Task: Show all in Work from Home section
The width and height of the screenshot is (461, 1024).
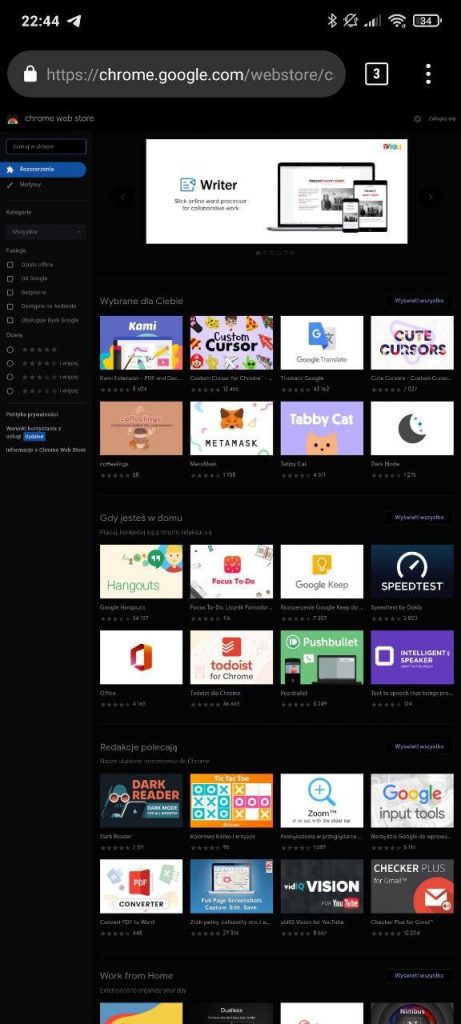Action: 419,975
